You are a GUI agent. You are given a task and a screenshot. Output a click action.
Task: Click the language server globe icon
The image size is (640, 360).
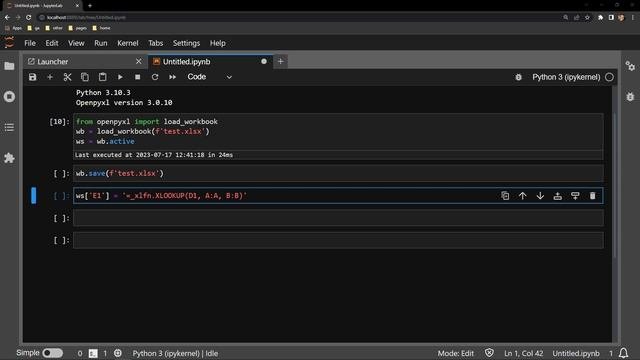click(118, 353)
